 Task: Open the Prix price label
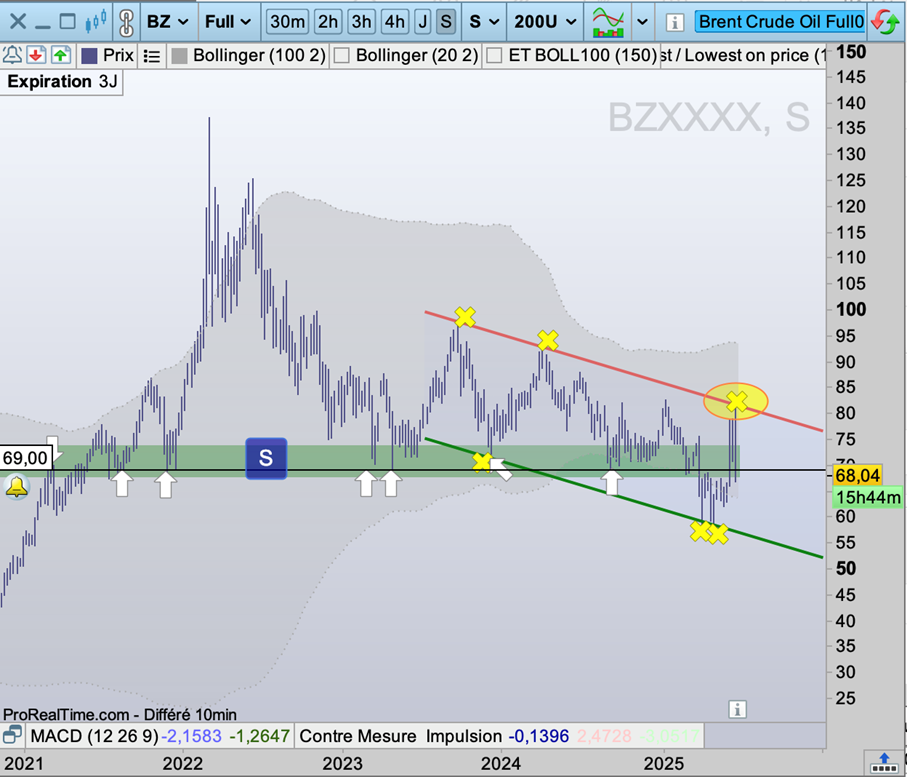click(119, 56)
